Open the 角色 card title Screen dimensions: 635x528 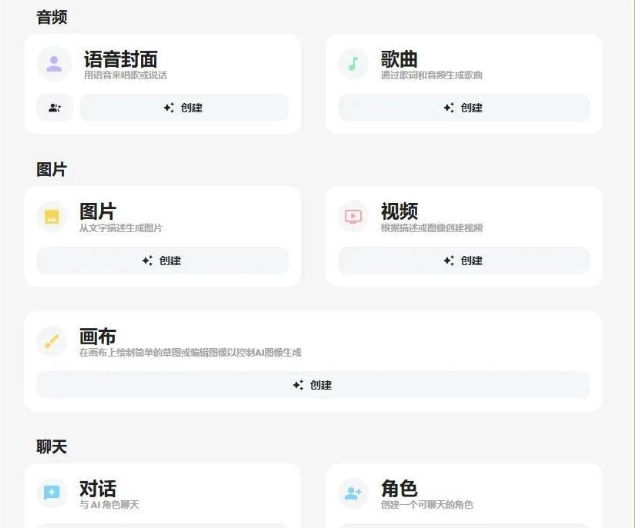(x=399, y=488)
